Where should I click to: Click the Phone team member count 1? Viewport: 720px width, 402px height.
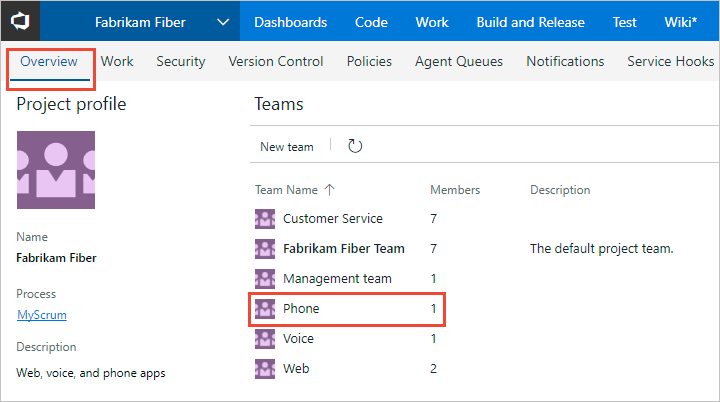[433, 309]
